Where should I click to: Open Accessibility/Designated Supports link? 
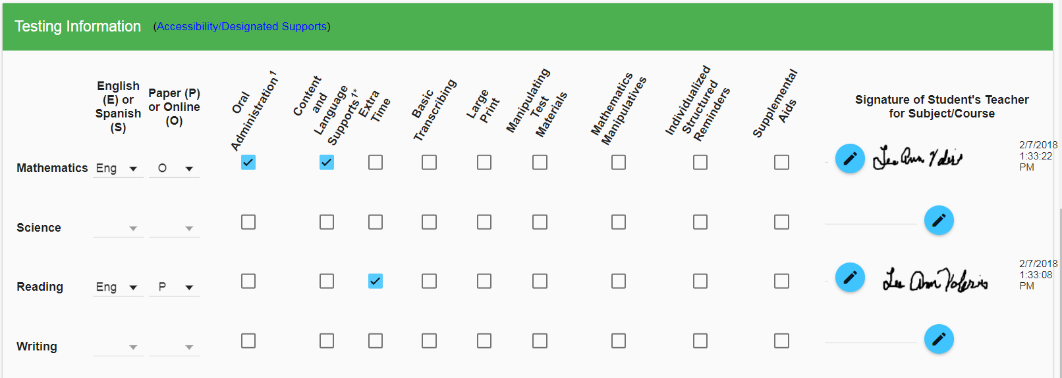242,26
